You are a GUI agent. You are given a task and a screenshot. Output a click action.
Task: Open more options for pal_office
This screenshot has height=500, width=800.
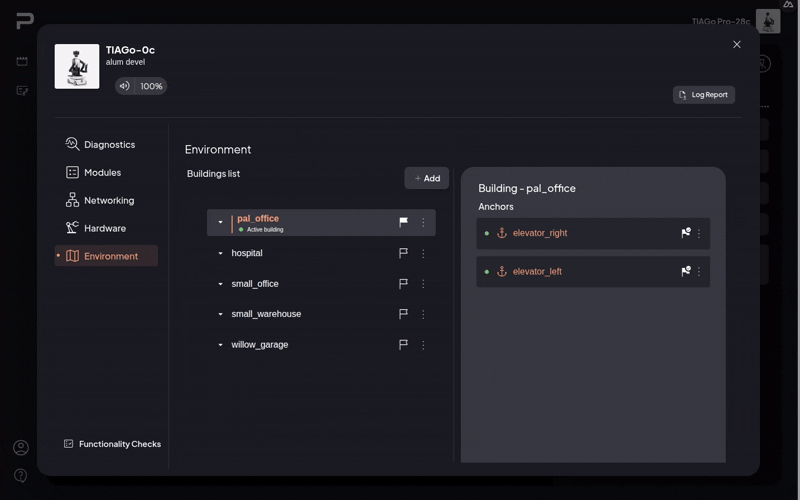point(423,222)
